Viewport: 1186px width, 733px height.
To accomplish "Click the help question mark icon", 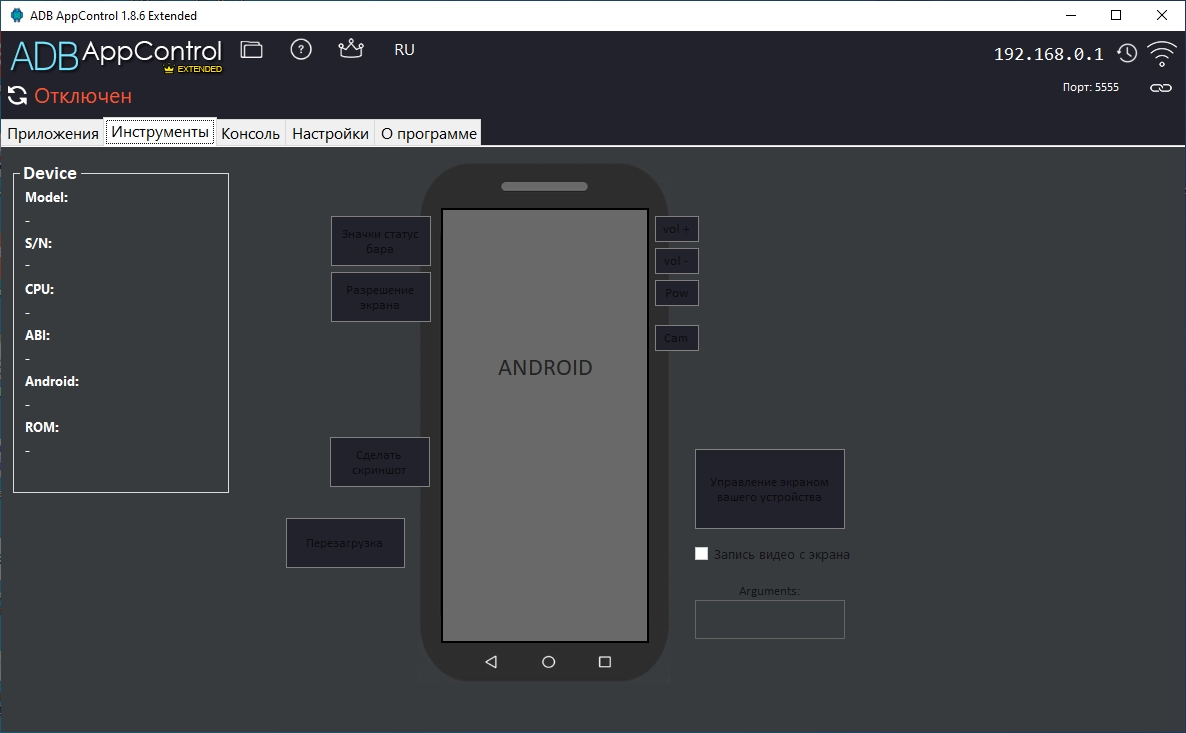I will (301, 50).
